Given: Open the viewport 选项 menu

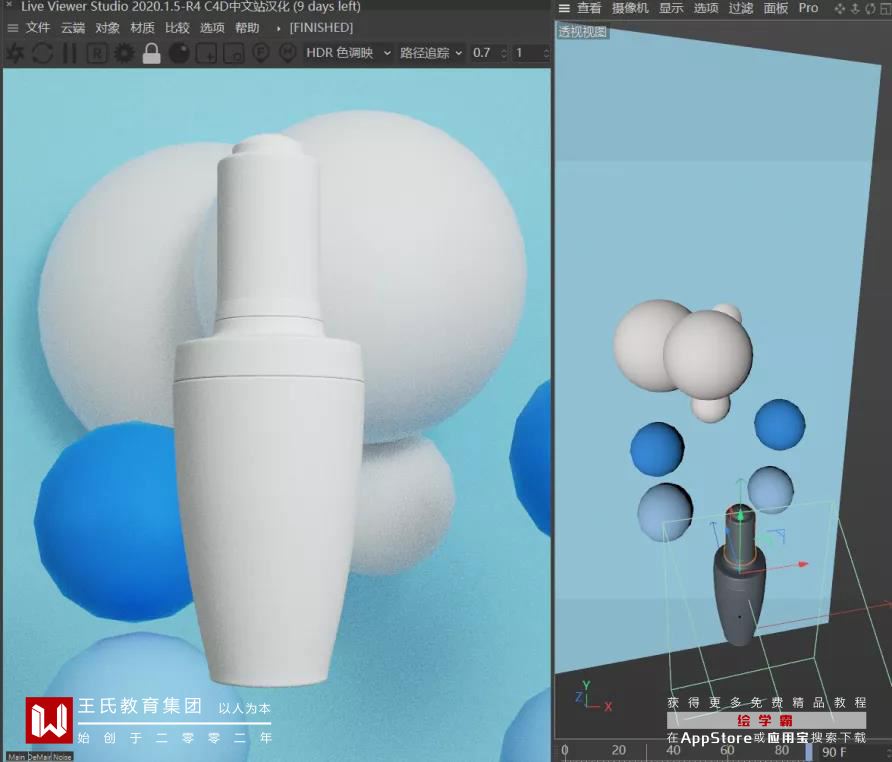Looking at the screenshot, I should tap(706, 8).
